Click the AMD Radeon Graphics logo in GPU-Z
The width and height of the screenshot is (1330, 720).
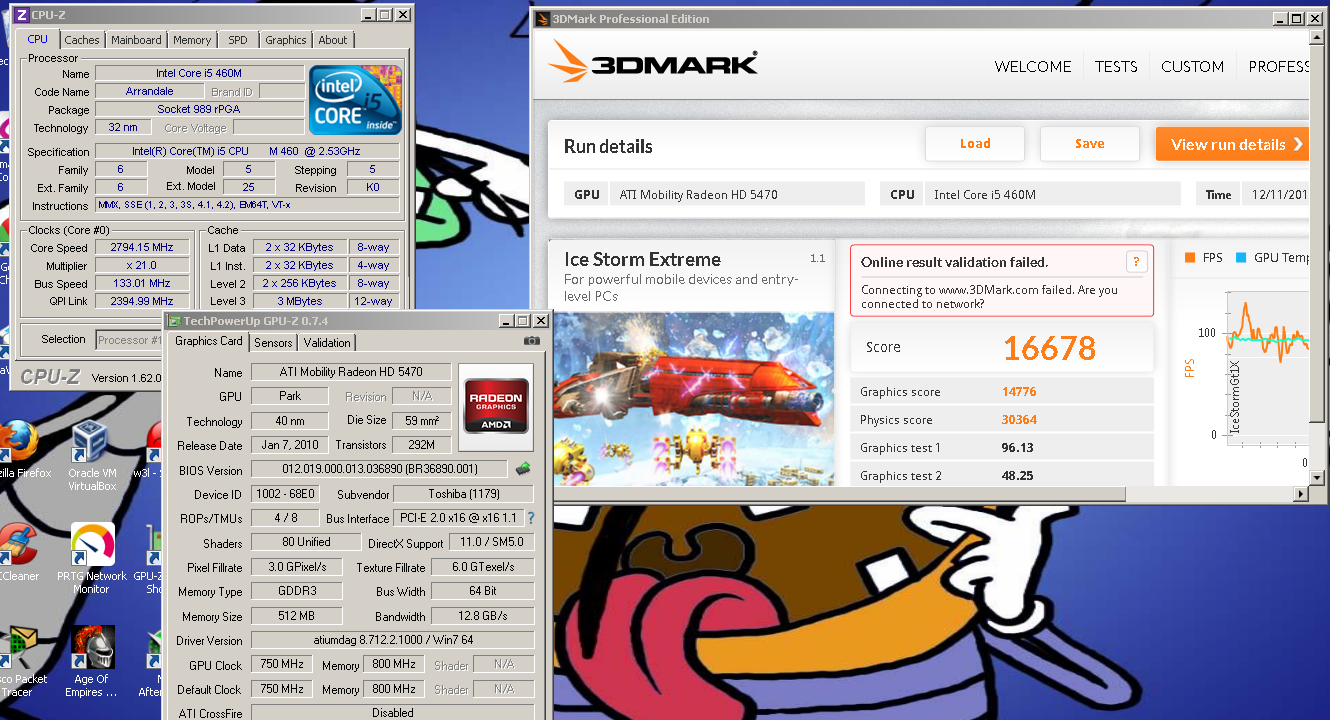pyautogui.click(x=497, y=405)
